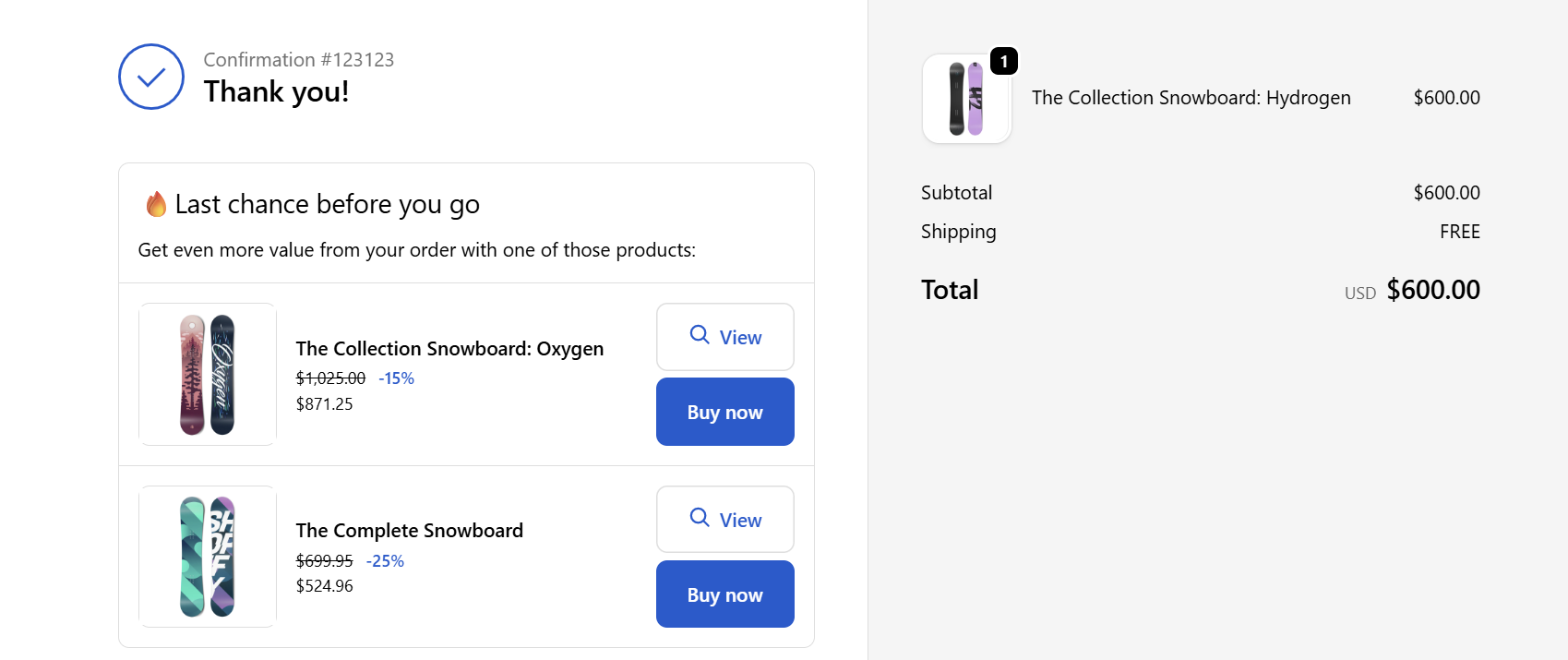
Task: View The Complete Snowboard details
Action: coord(725,520)
